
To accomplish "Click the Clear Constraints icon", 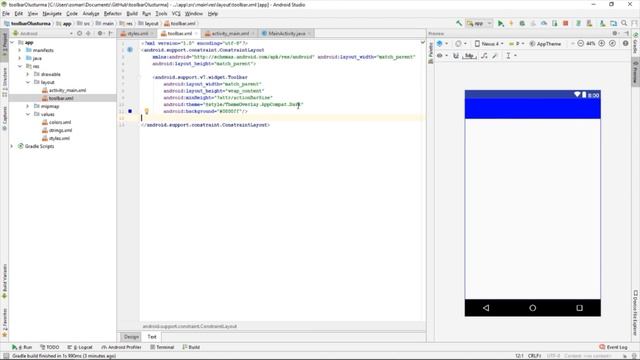I will point(484,56).
